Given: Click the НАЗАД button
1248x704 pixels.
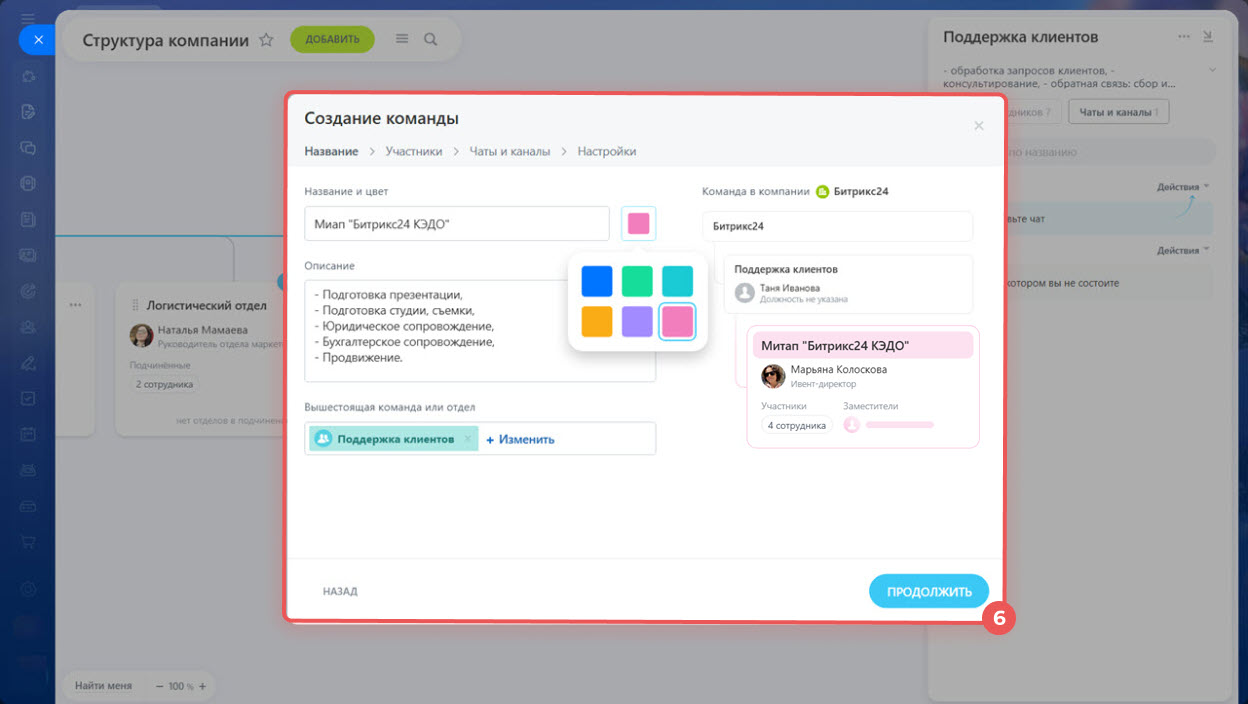Looking at the screenshot, I should coord(340,591).
